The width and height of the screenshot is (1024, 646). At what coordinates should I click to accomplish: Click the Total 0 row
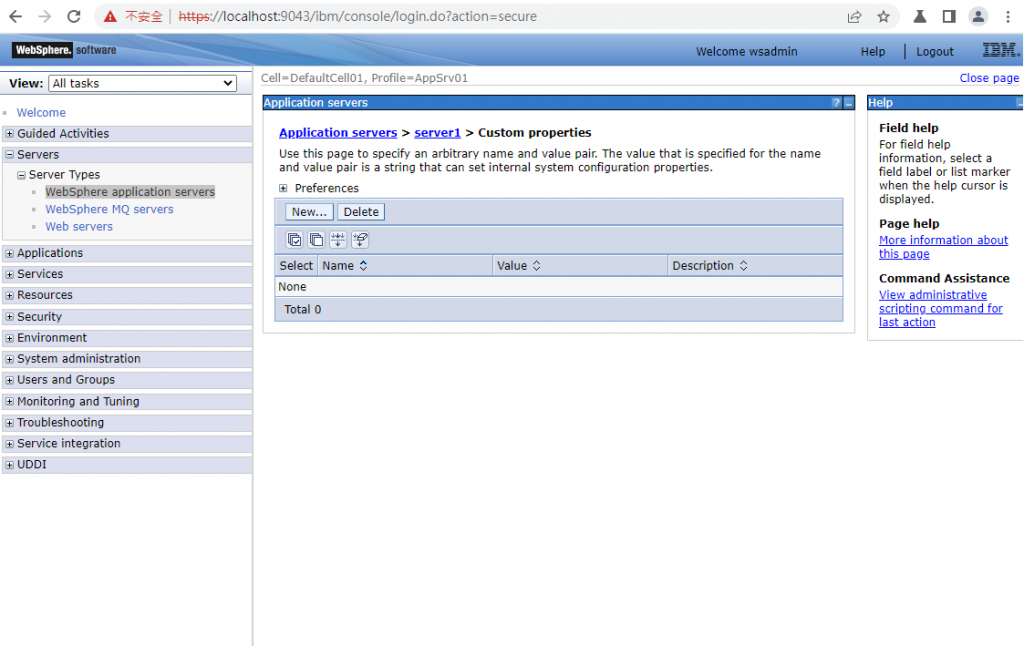559,310
